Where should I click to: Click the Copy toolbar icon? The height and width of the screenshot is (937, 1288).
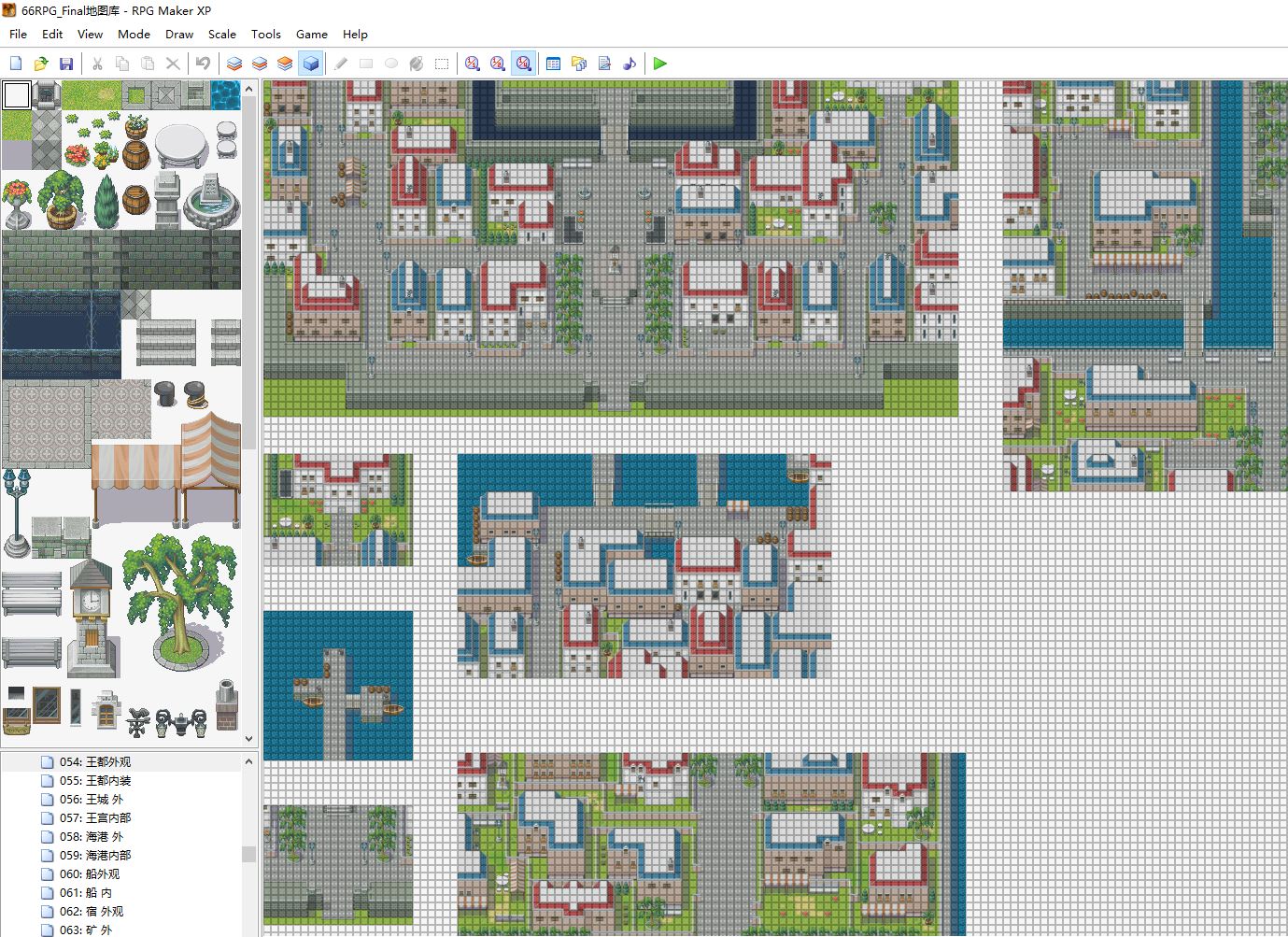click(x=122, y=64)
